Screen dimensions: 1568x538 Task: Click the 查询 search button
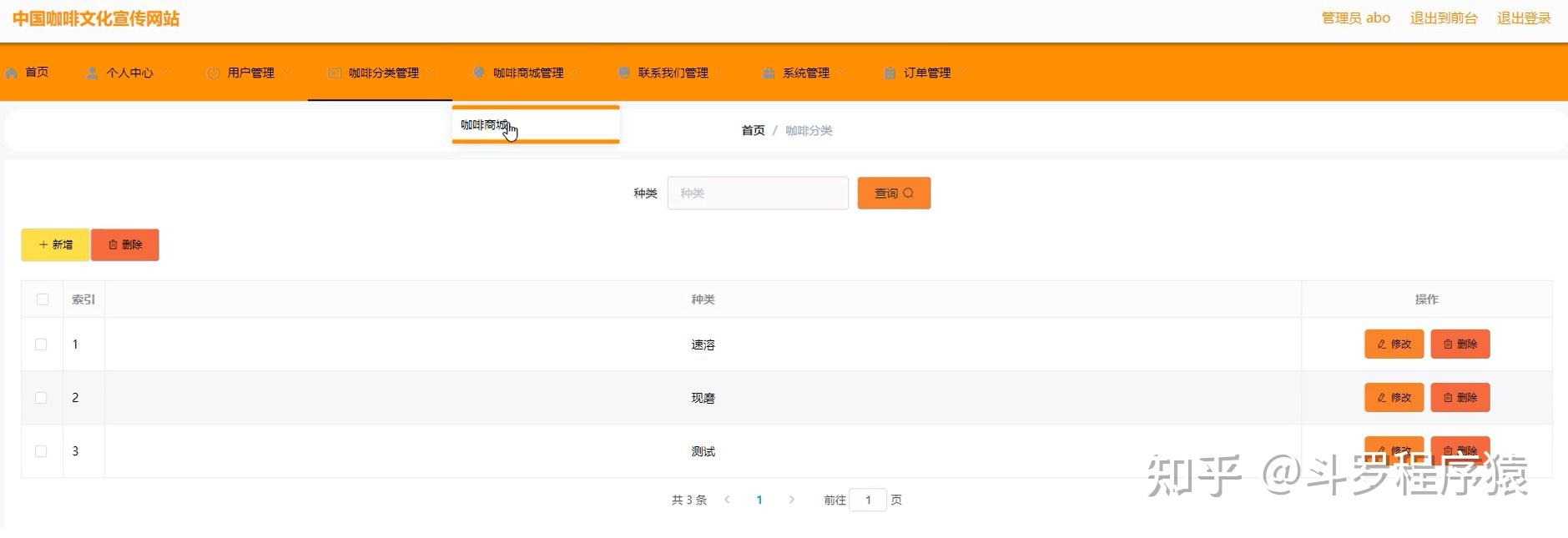click(894, 194)
